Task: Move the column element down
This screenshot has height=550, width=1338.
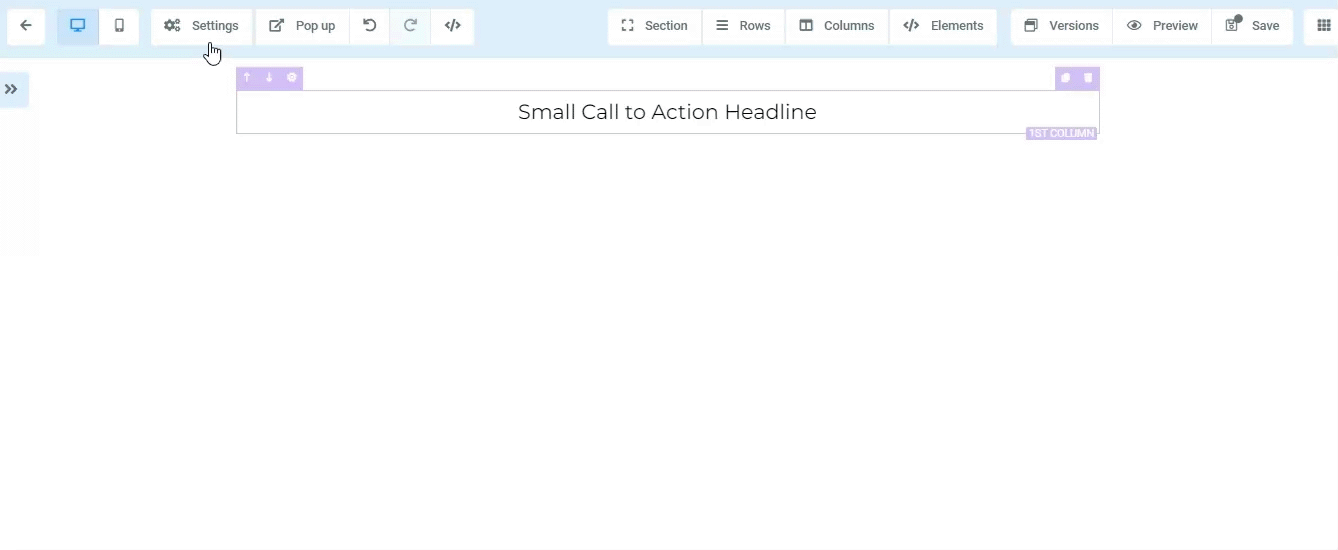Action: [x=269, y=78]
